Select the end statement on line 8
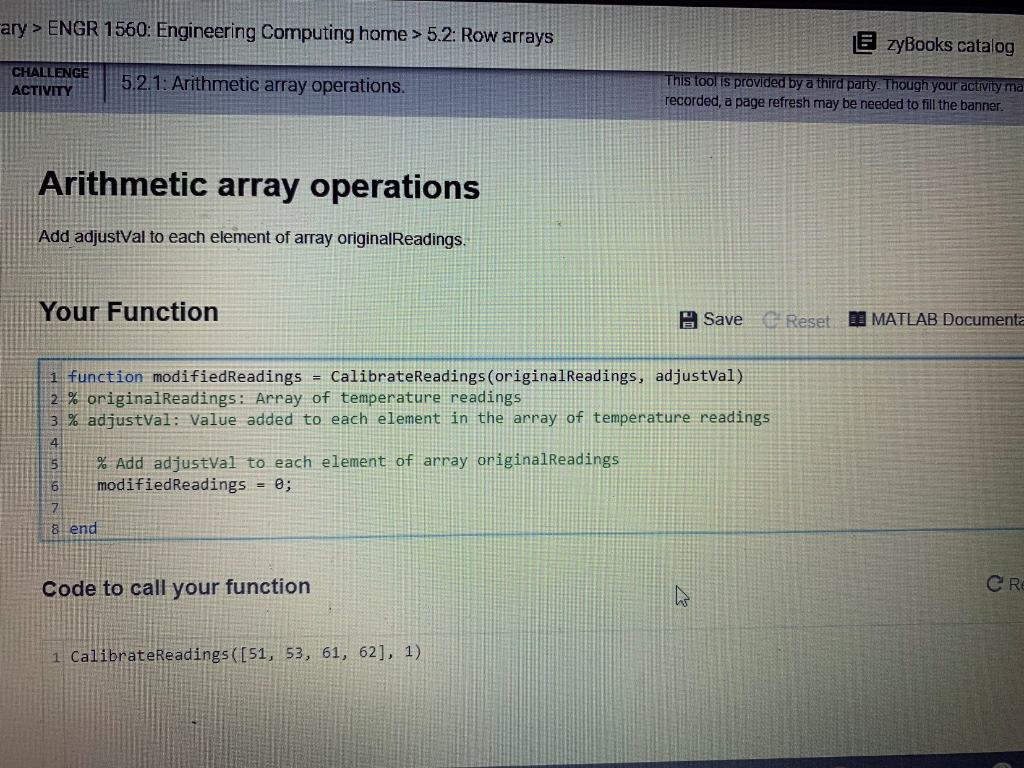 pyautogui.click(x=83, y=528)
